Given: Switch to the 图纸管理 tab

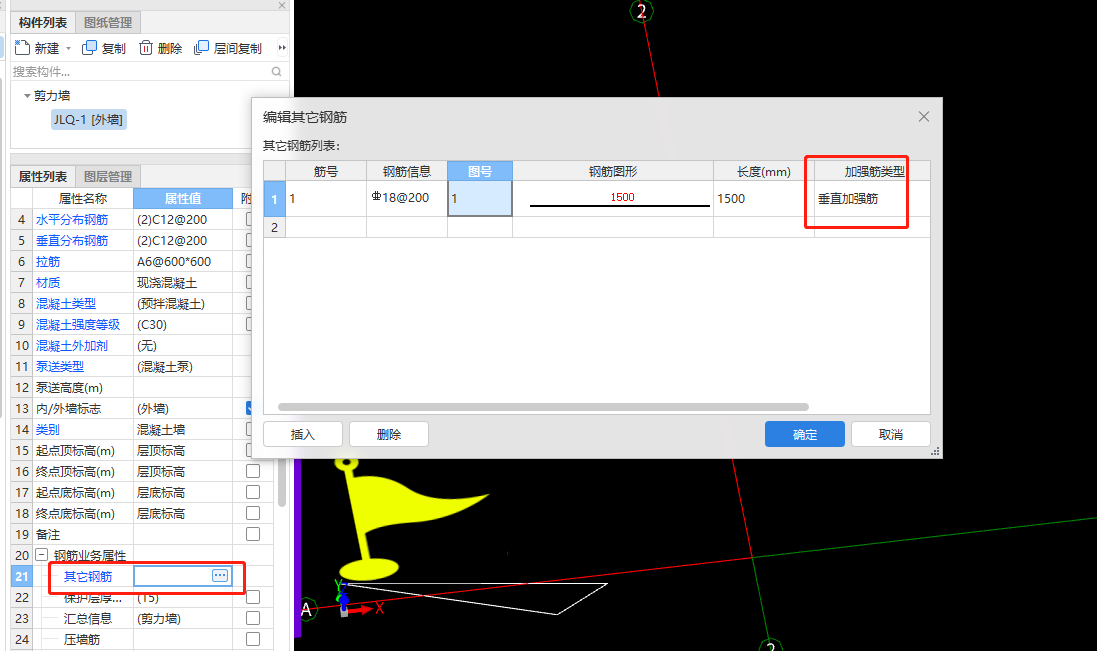Looking at the screenshot, I should (x=108, y=22).
